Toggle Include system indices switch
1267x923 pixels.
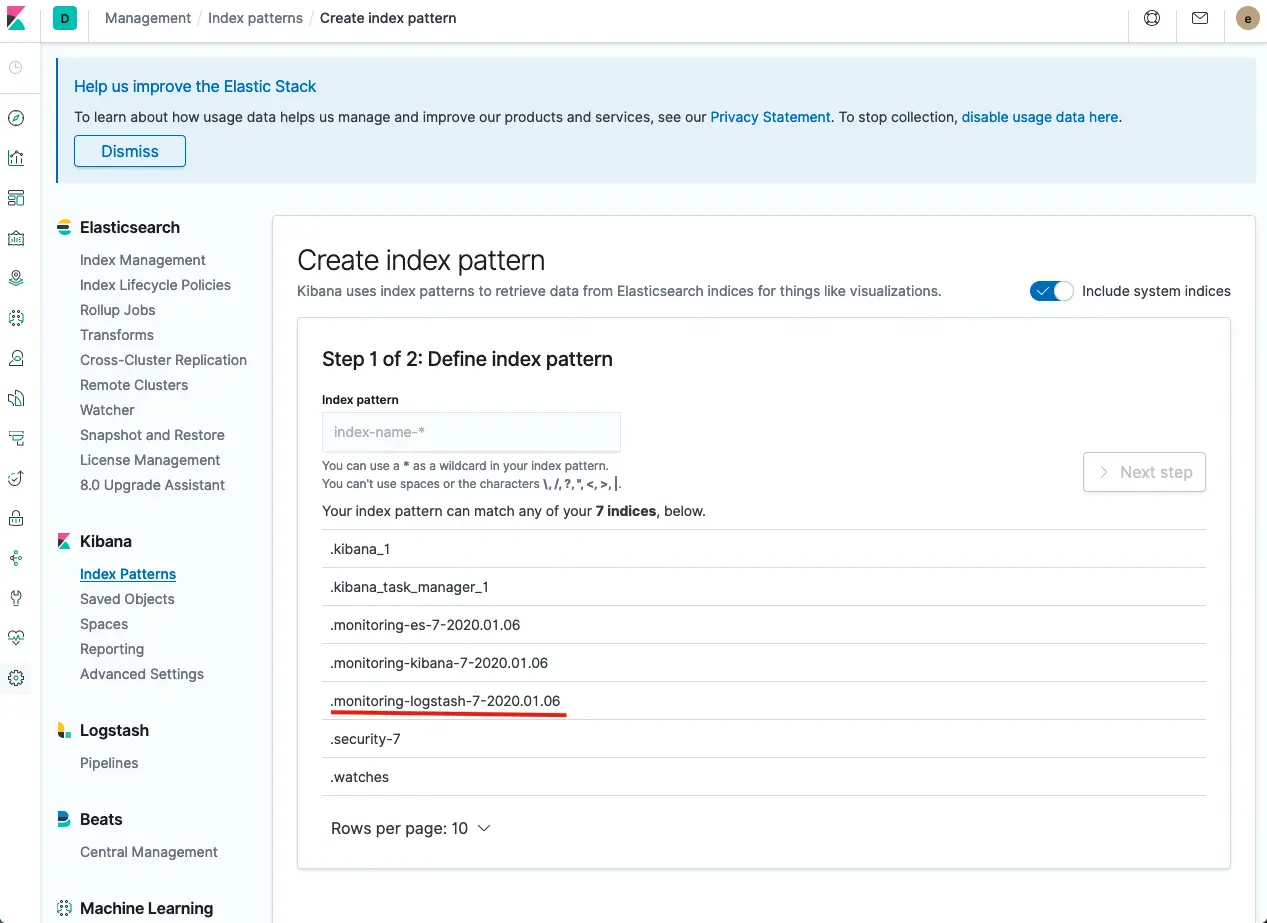(1051, 291)
